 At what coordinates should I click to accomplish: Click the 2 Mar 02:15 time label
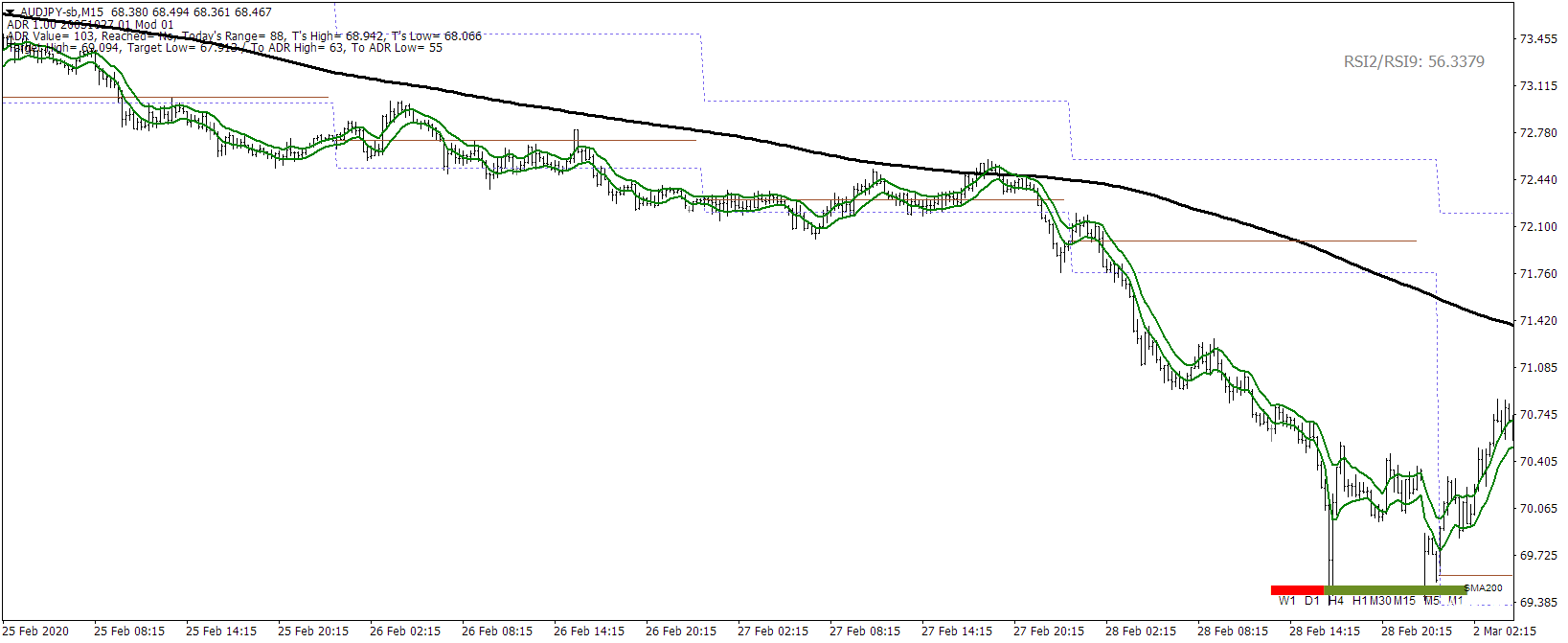[1505, 631]
